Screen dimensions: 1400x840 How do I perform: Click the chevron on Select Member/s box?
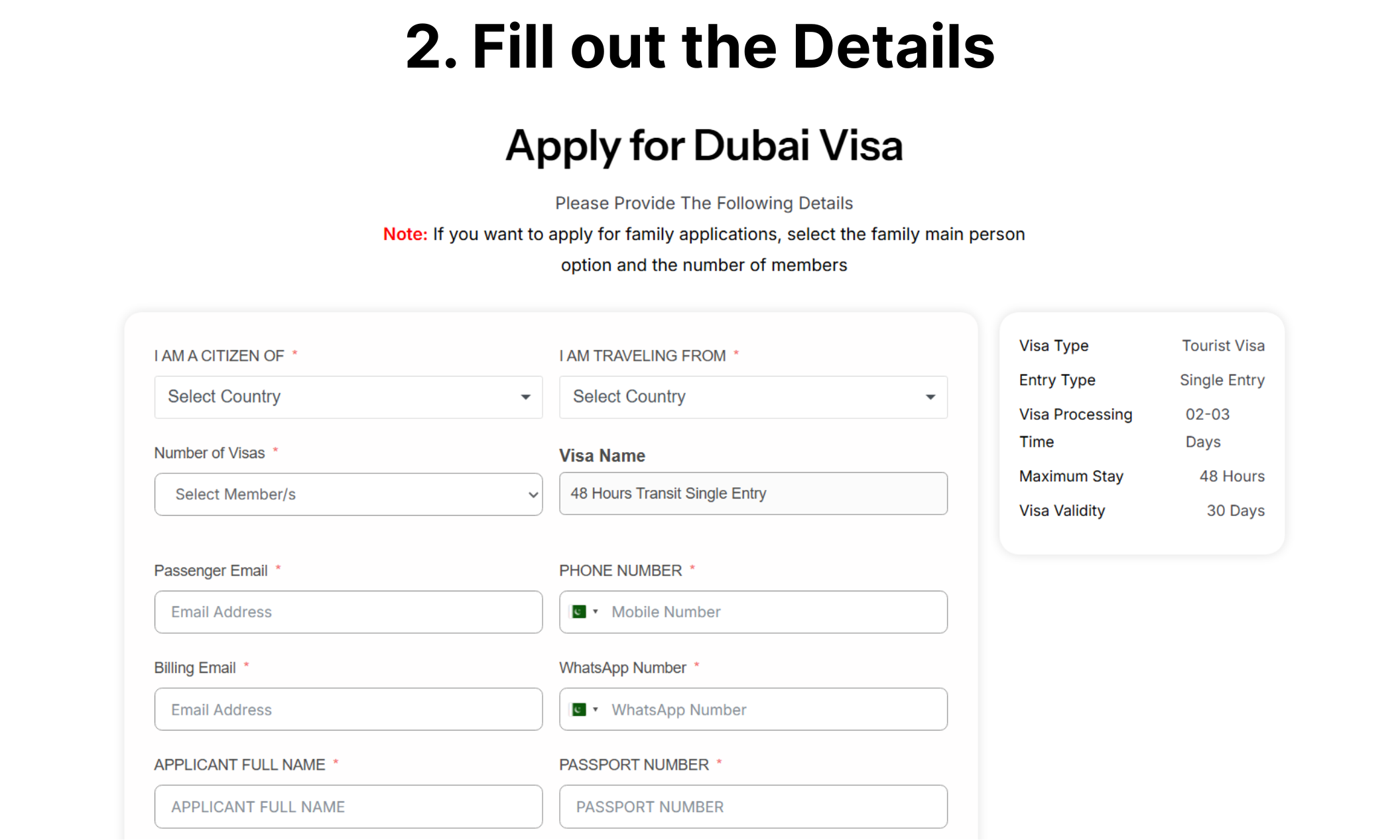[x=533, y=495]
